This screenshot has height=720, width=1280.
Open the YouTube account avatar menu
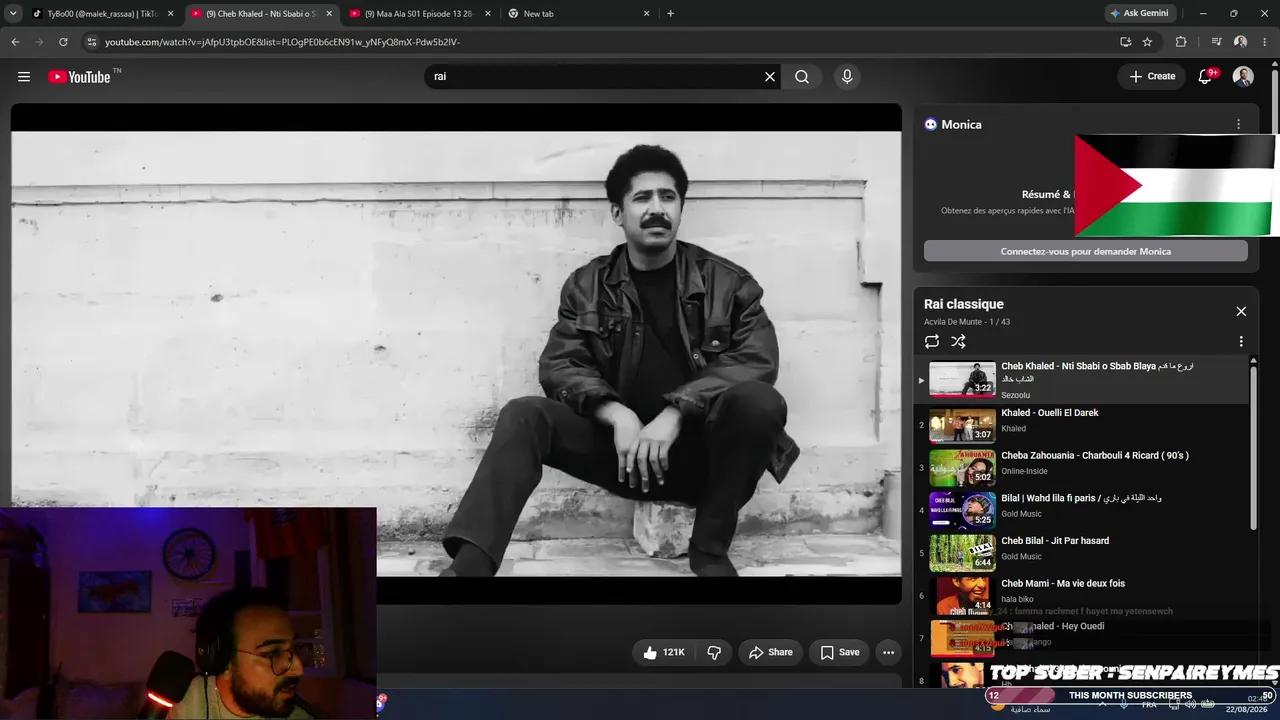coord(1243,77)
